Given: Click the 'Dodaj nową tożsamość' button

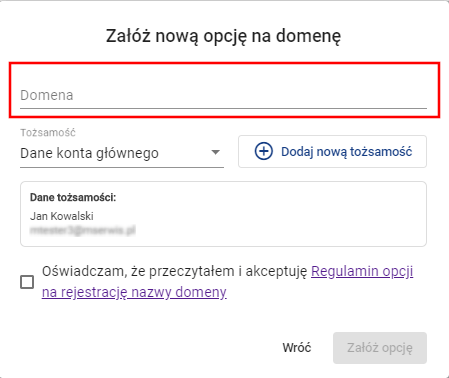Looking at the screenshot, I should click(332, 152).
